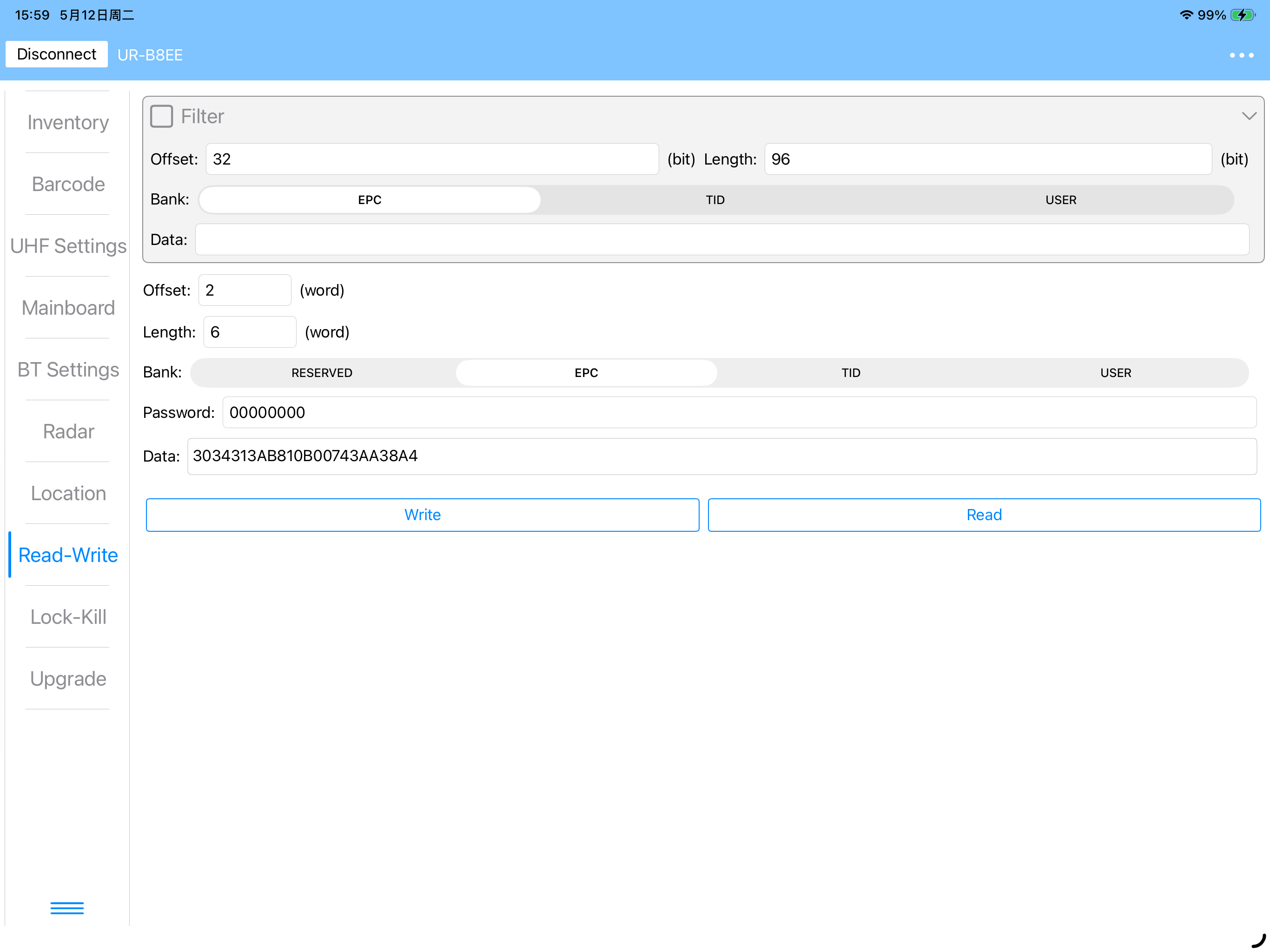Click the Data field with 3034313AB810B00743AA38A4
The width and height of the screenshot is (1270, 952).
722,456
